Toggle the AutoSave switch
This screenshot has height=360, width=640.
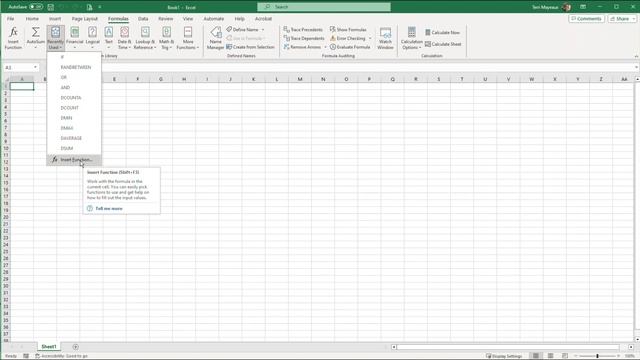tap(36, 7)
